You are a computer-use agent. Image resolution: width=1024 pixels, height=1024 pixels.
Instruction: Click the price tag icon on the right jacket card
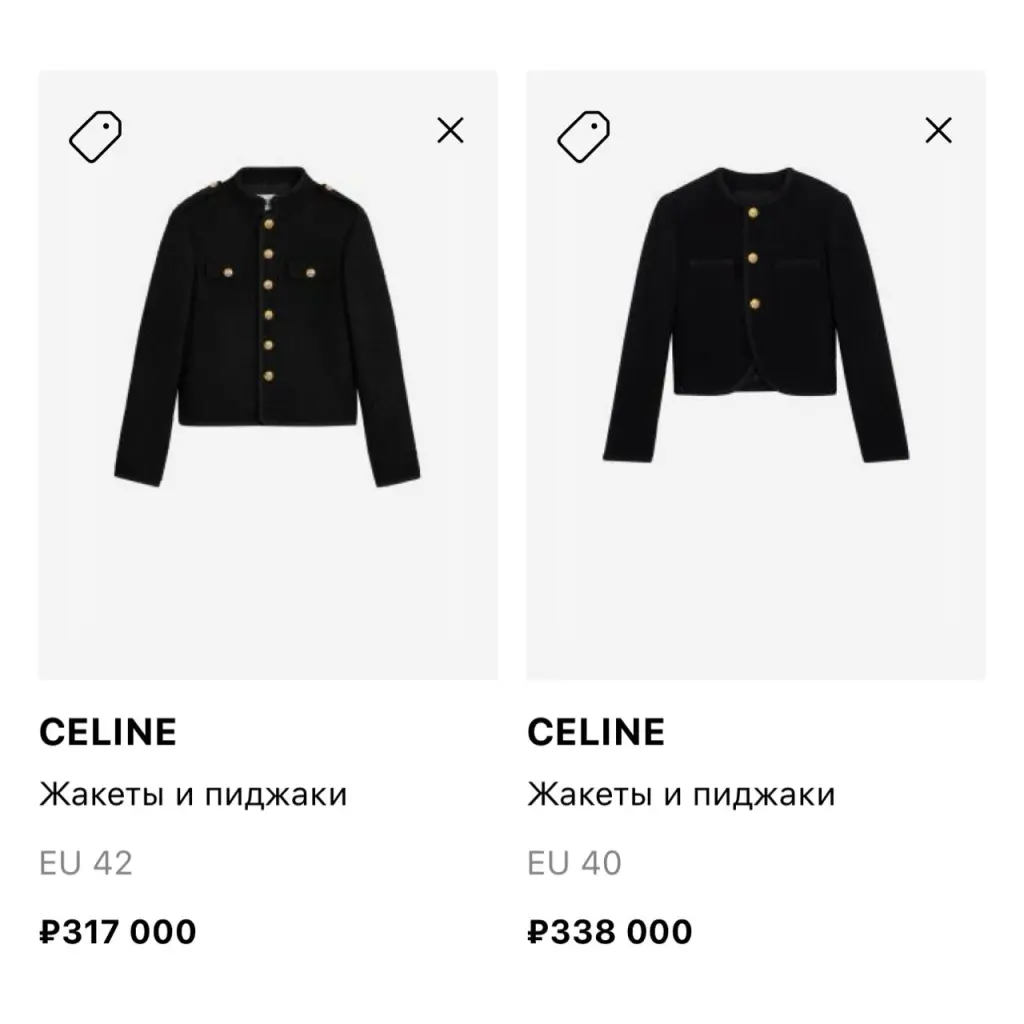pyautogui.click(x=583, y=136)
